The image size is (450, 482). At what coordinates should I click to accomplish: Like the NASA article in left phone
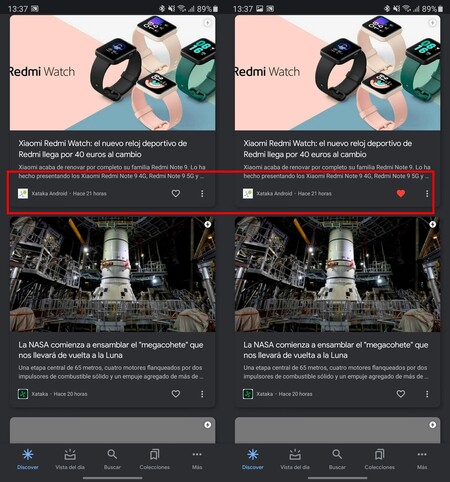176,394
